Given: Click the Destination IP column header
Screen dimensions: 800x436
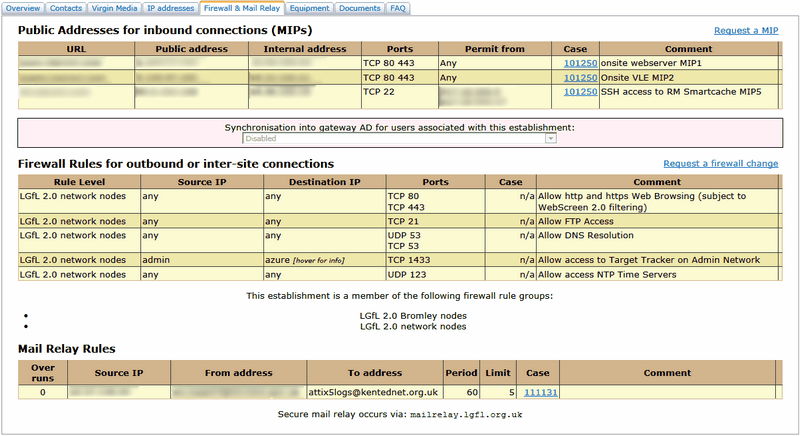Looking at the screenshot, I should (324, 182).
